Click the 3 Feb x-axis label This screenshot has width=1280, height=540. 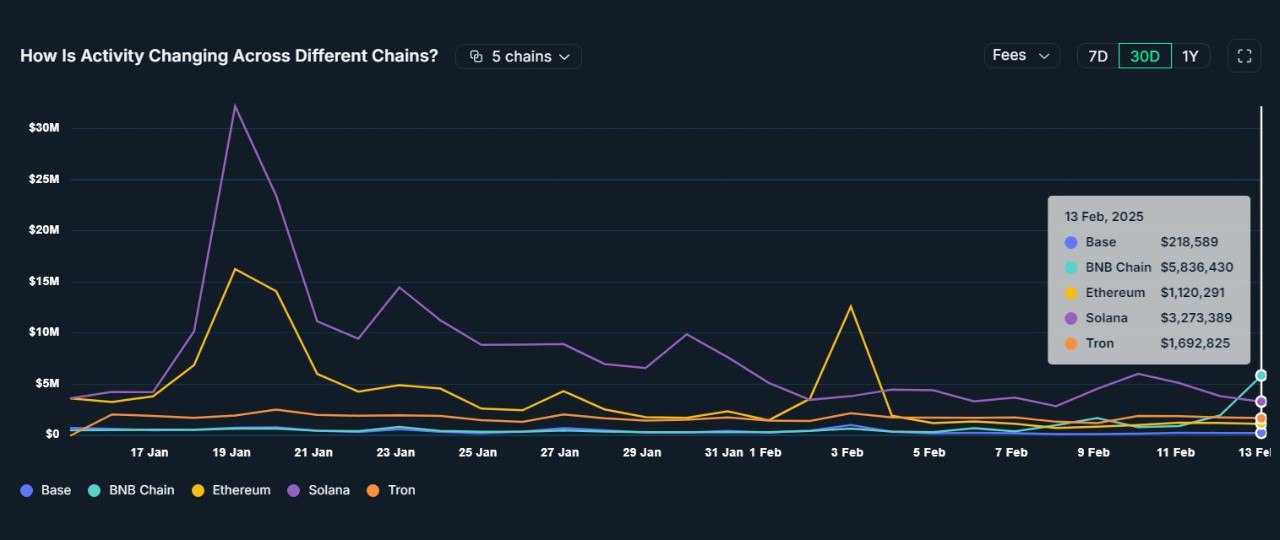tap(846, 453)
